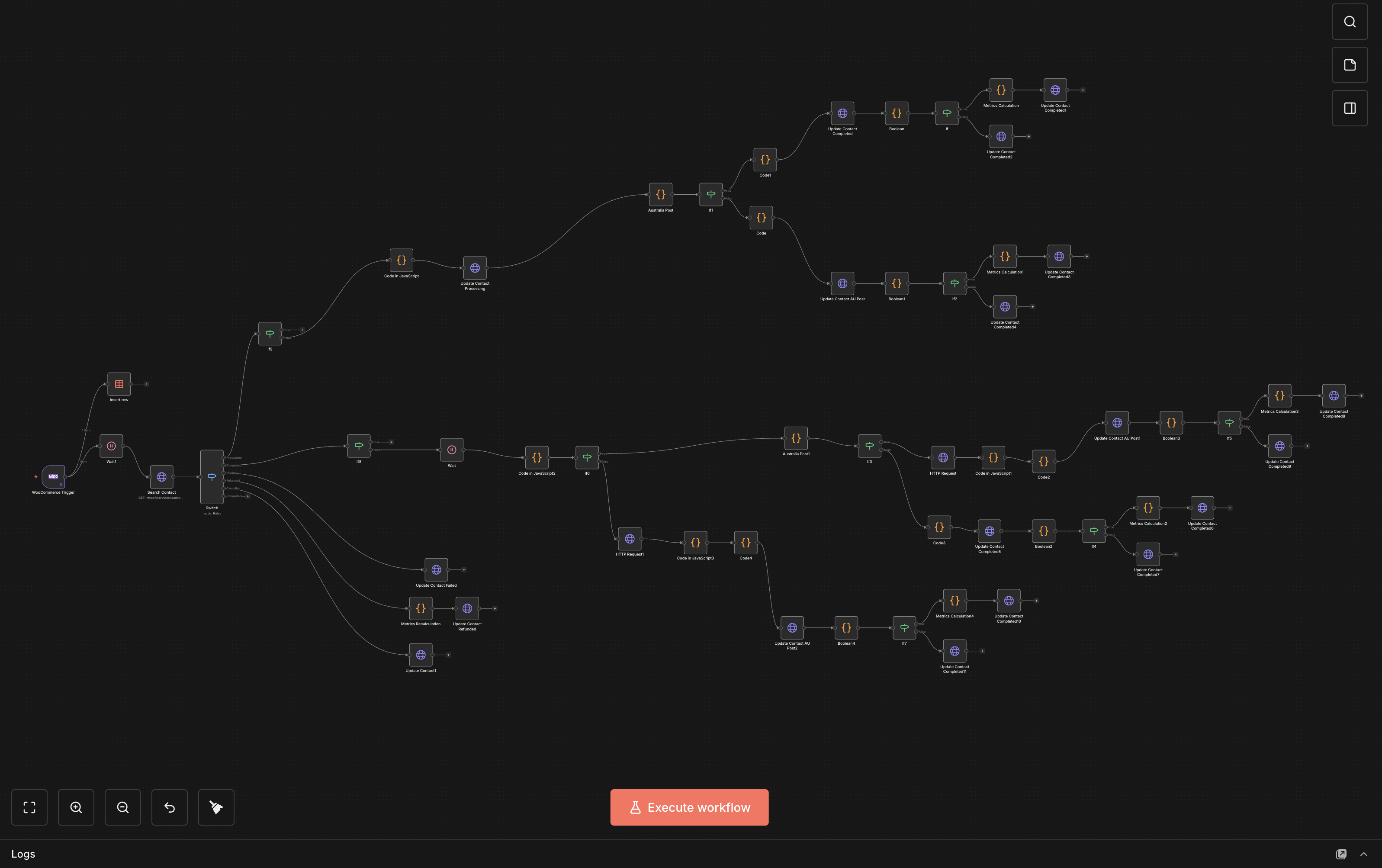Add node after Insert row output
Image resolution: width=1382 pixels, height=868 pixels.
coord(146,384)
